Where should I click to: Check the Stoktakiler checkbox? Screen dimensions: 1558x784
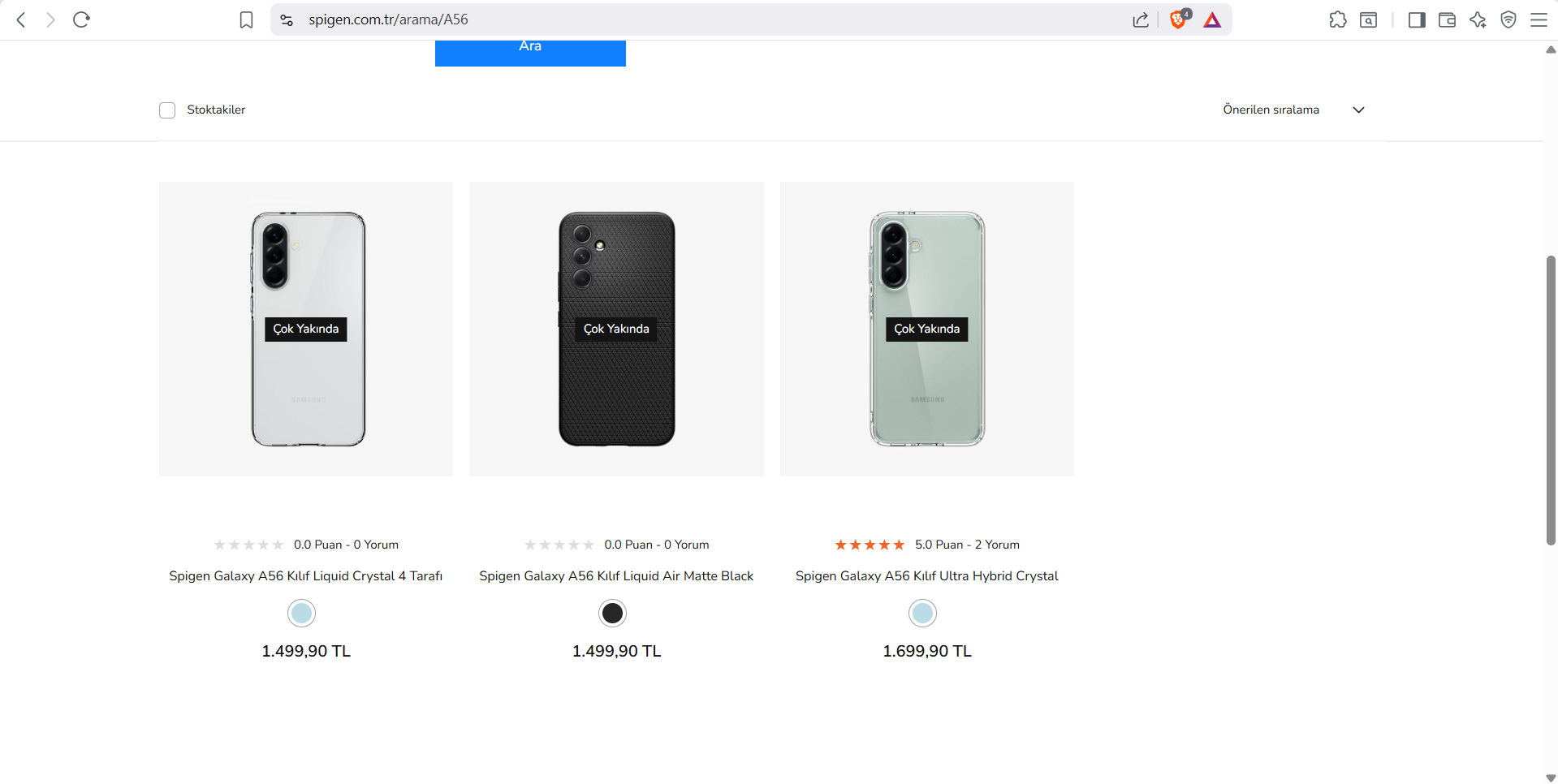coord(167,110)
